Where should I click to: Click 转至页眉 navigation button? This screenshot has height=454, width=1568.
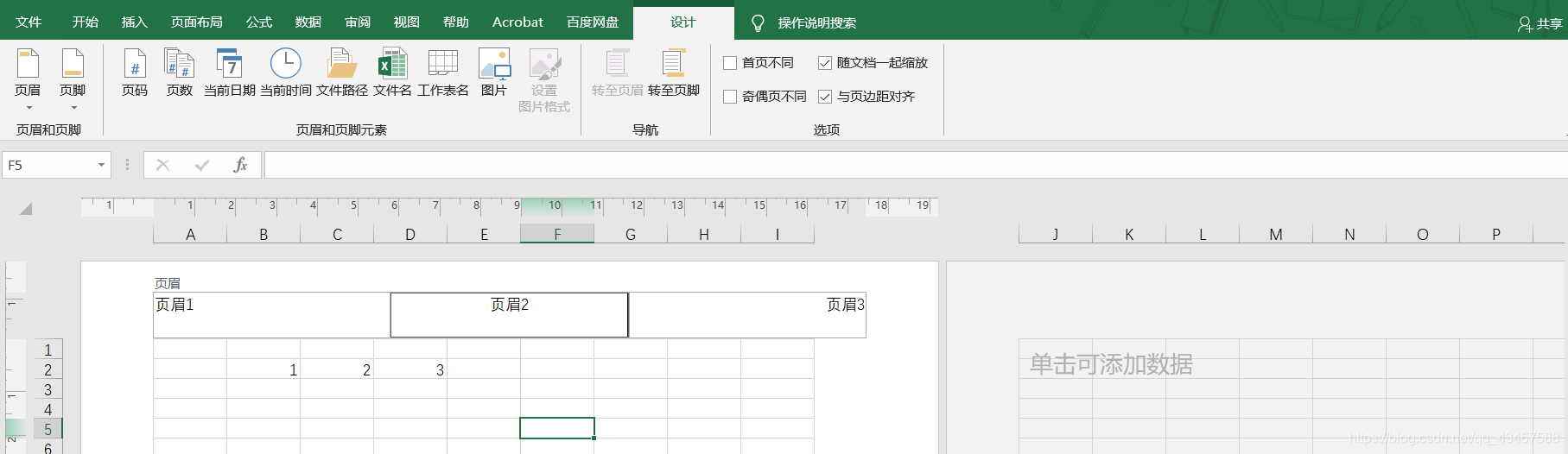(617, 73)
